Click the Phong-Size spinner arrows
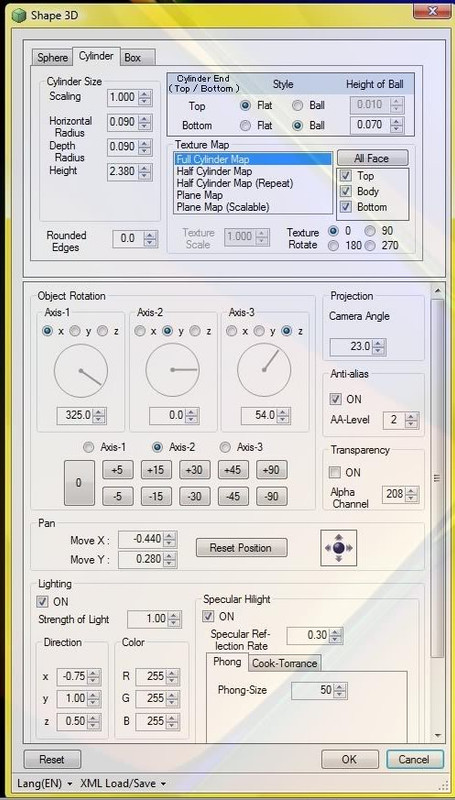The image size is (455, 800). [340, 691]
